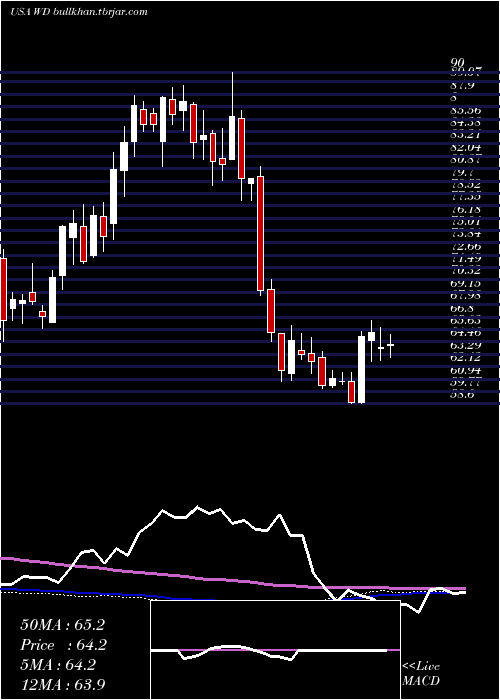Click the 67.98 price axis label
Screen dimensions: 500x700
[465, 295]
